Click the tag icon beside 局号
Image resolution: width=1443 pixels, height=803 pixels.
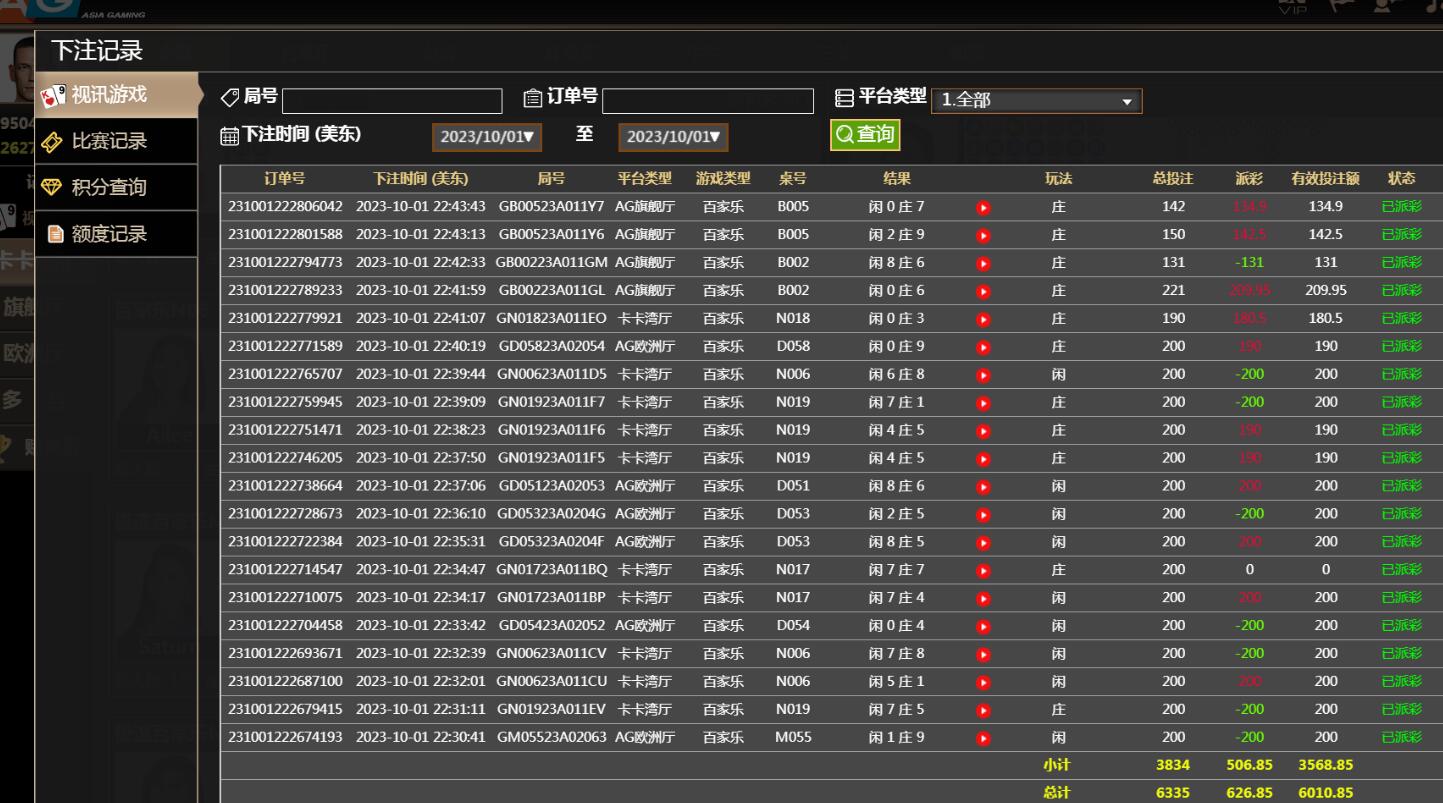coord(229,98)
